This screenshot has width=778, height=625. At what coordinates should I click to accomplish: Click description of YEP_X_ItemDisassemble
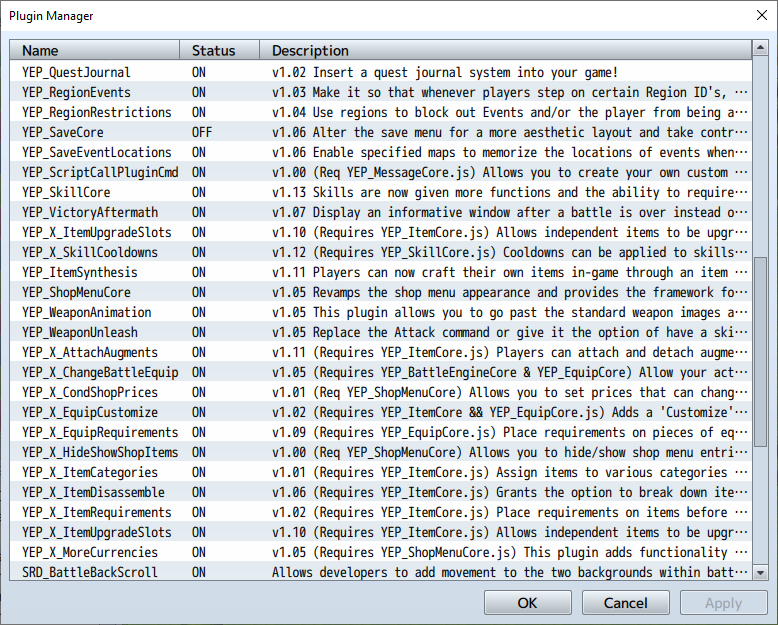click(x=510, y=493)
